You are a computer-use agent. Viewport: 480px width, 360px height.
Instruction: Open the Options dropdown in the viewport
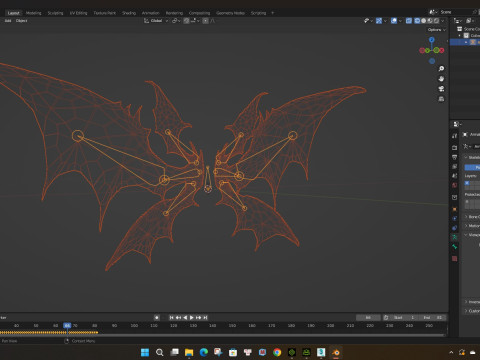point(436,30)
